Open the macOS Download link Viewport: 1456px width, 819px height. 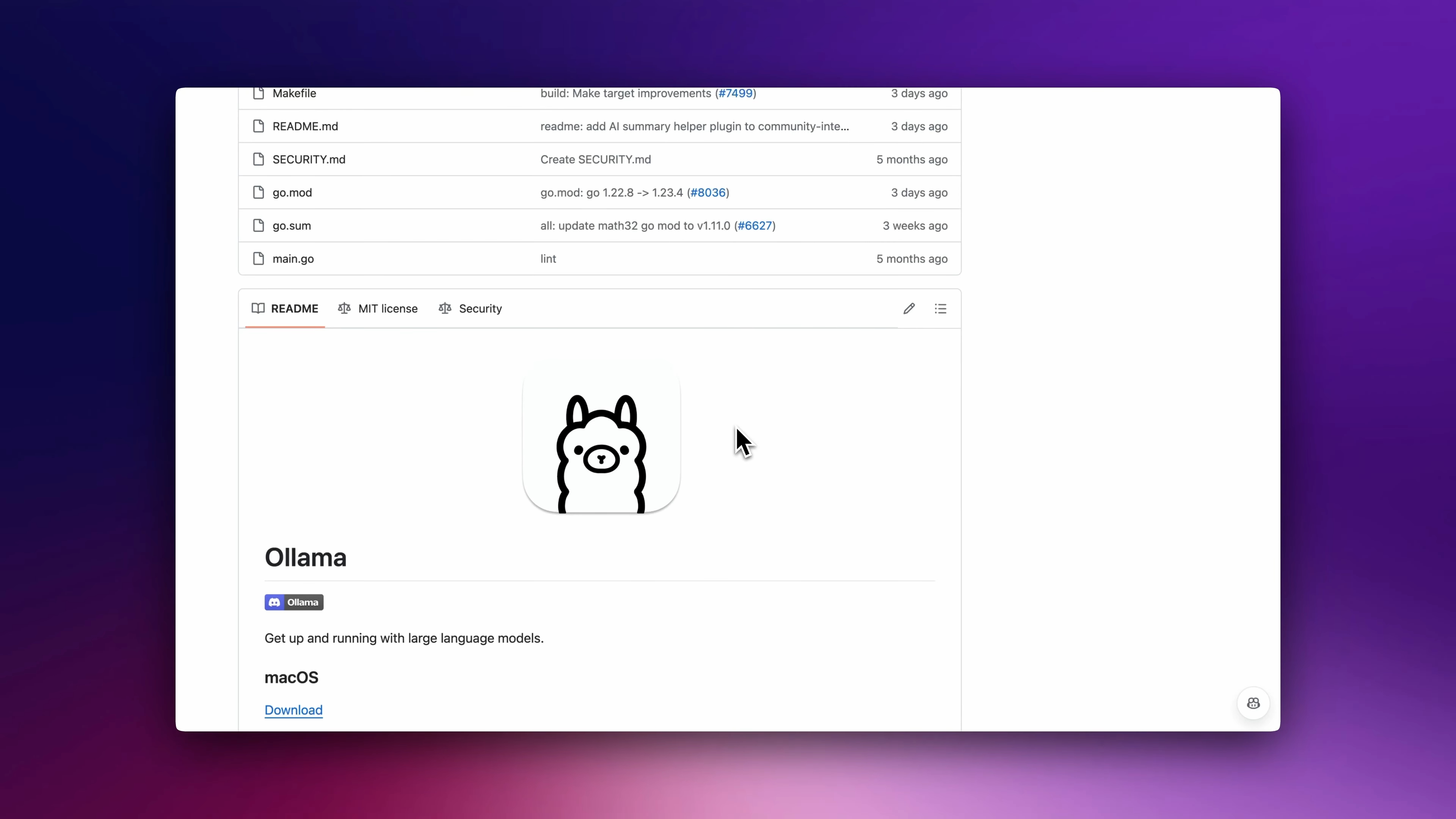point(293,710)
